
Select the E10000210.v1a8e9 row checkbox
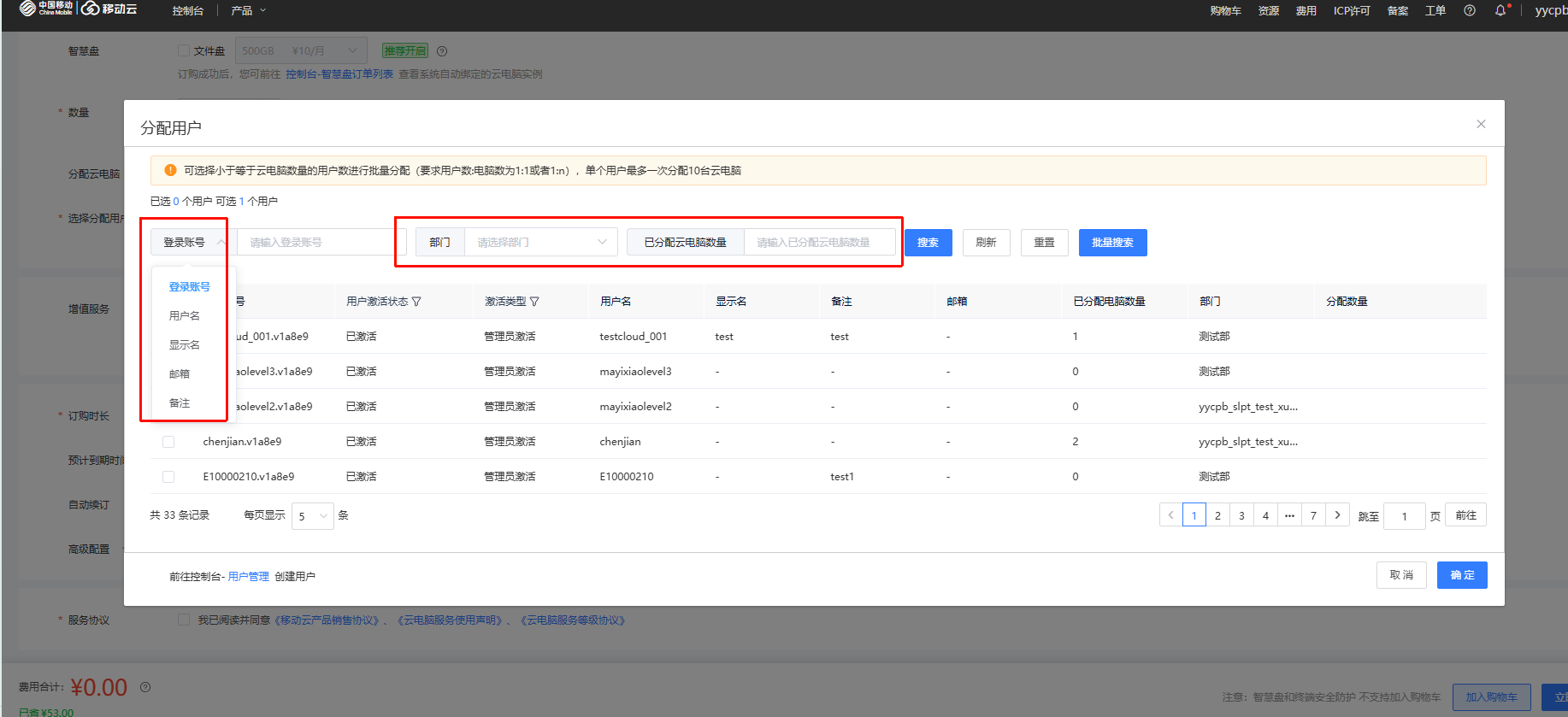tap(168, 477)
